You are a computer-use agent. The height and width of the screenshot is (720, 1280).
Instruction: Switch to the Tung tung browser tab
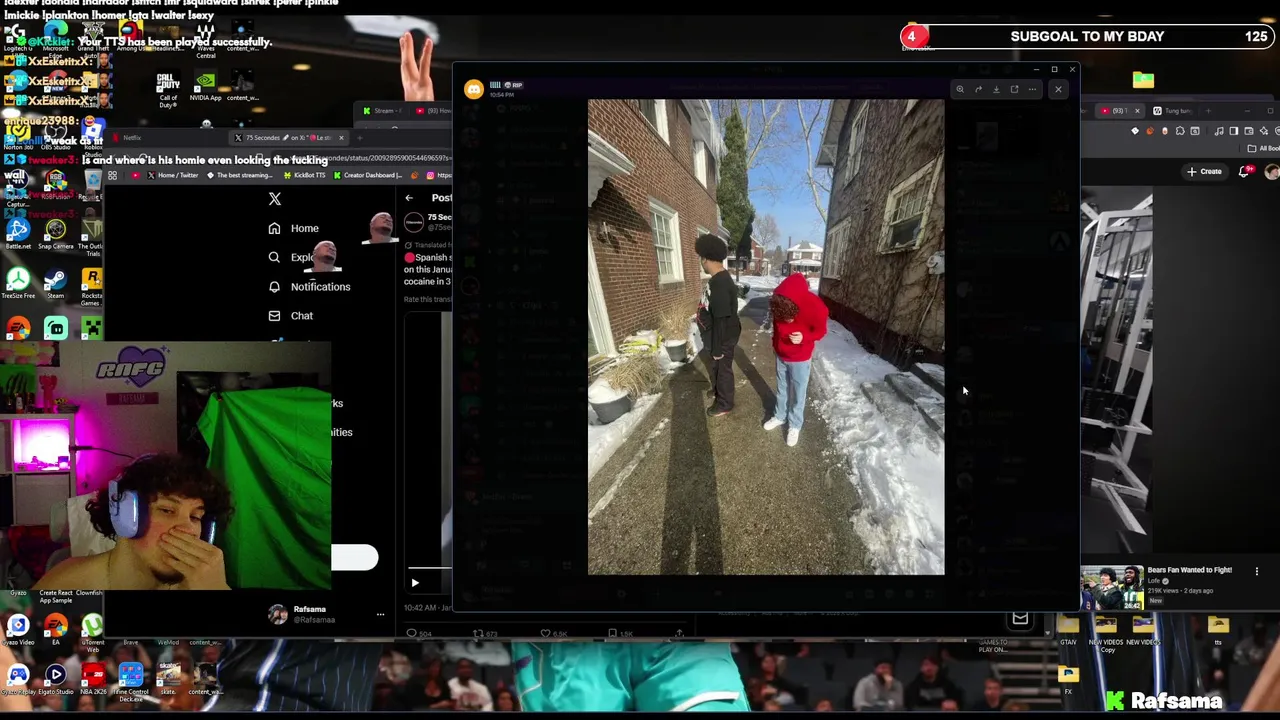pos(1175,111)
